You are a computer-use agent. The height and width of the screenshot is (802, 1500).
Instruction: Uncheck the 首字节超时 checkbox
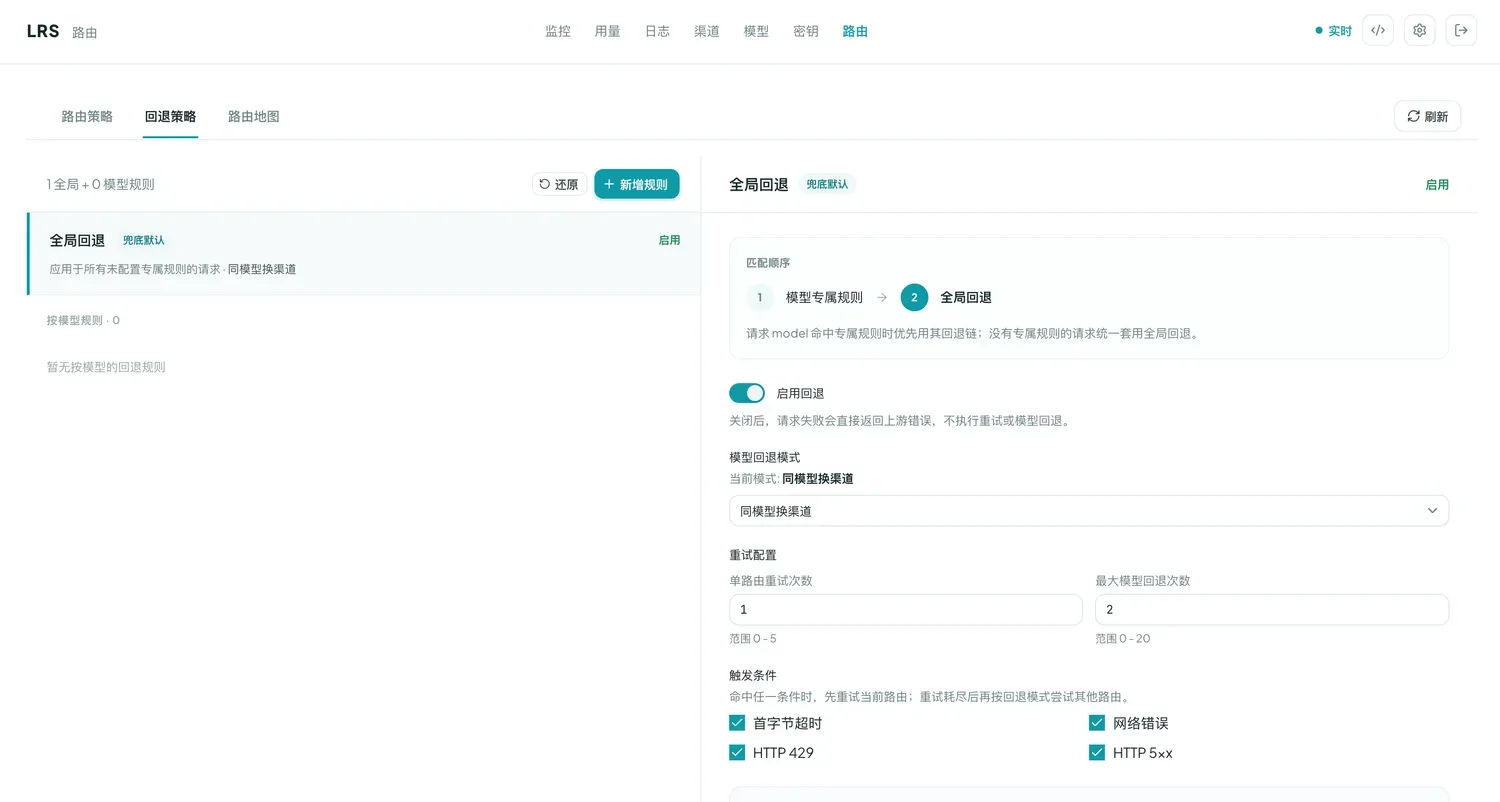[737, 723]
